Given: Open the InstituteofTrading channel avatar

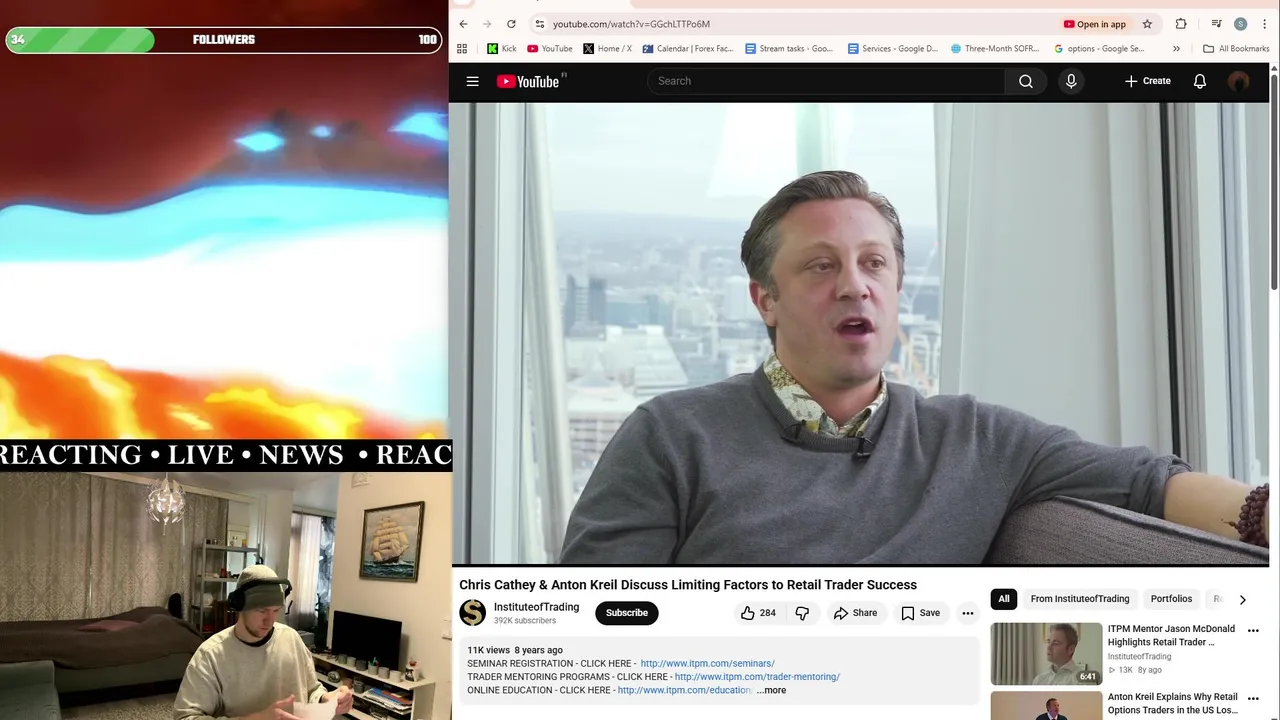Looking at the screenshot, I should 472,612.
